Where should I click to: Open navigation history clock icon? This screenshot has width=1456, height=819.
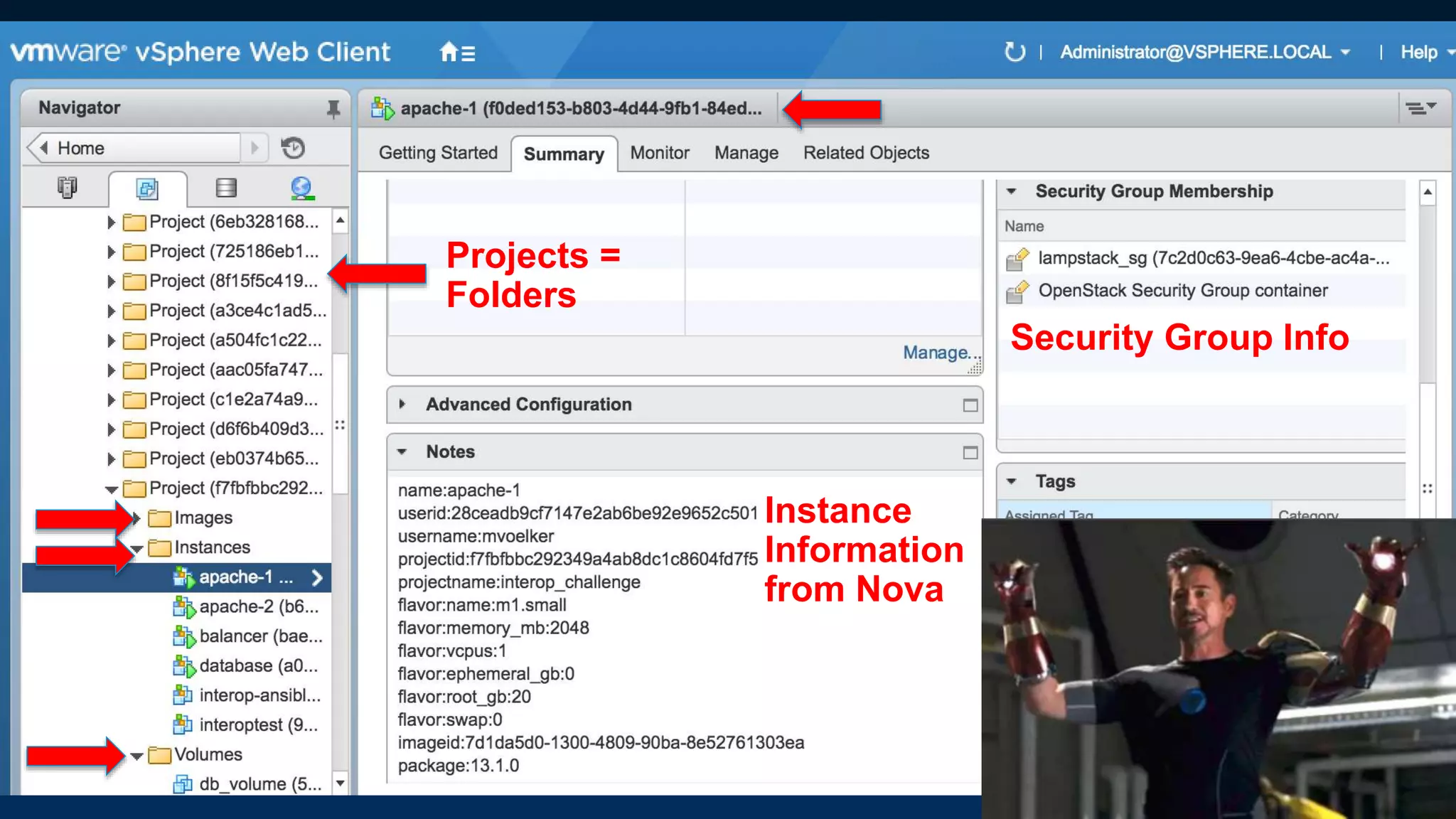pos(293,148)
